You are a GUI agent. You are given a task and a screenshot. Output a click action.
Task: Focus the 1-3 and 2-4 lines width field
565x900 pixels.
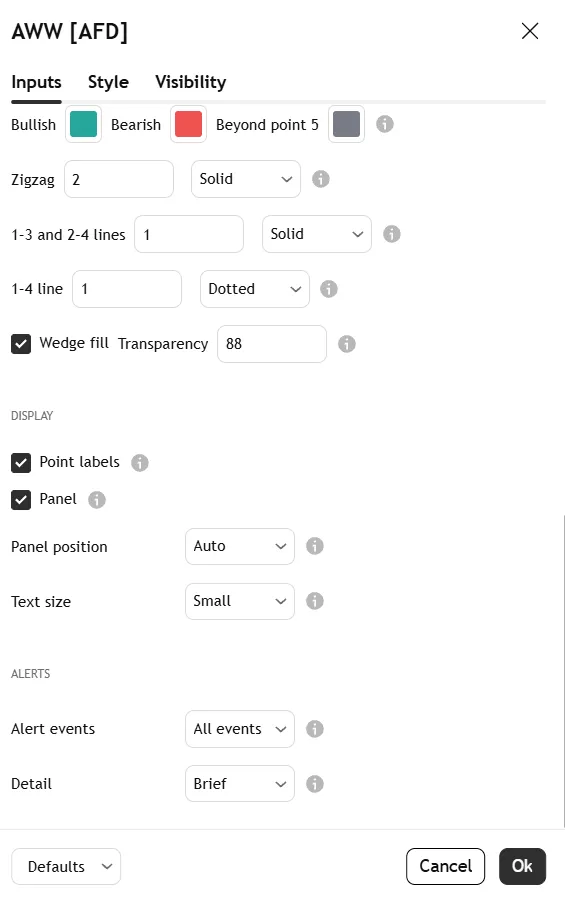(189, 234)
